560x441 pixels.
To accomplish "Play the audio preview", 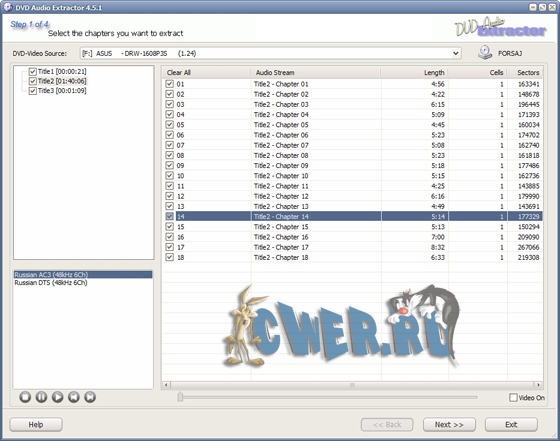I will (58, 397).
